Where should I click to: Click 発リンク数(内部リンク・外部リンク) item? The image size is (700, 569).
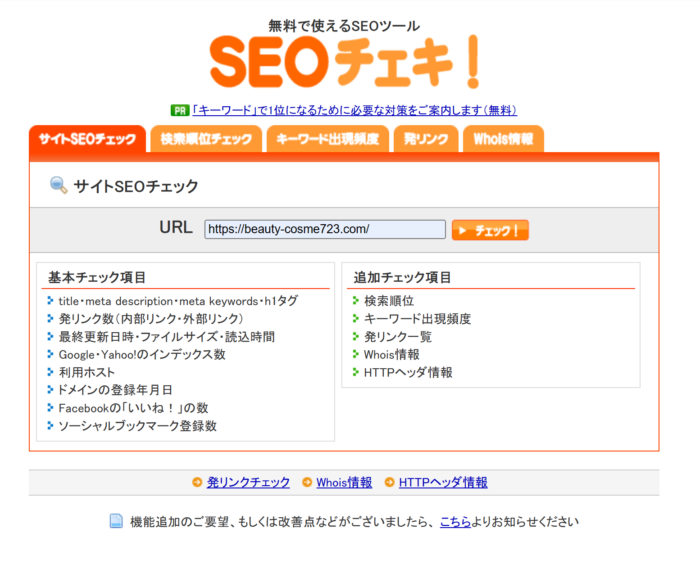[151, 319]
